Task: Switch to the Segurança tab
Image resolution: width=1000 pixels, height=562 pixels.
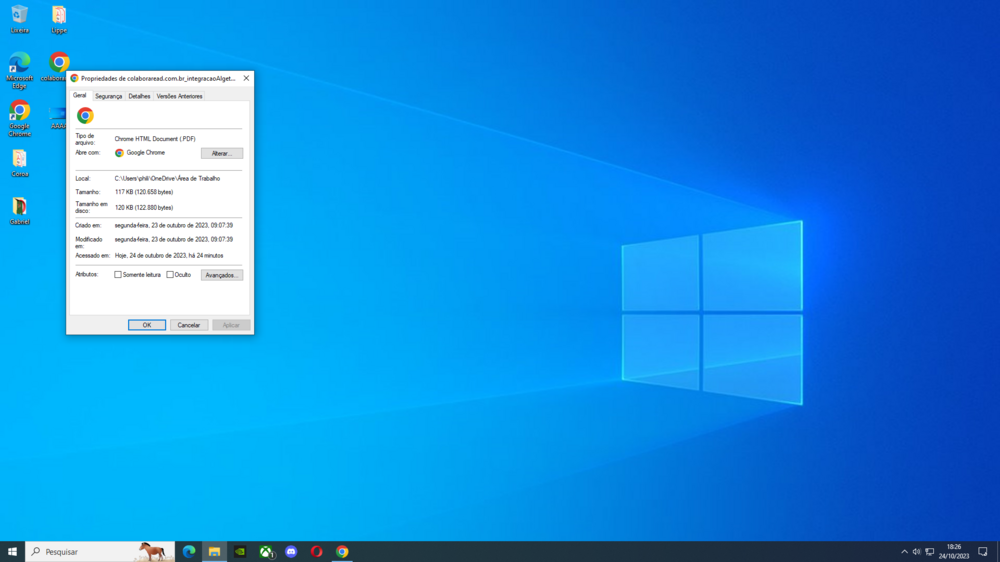Action: tap(108, 96)
